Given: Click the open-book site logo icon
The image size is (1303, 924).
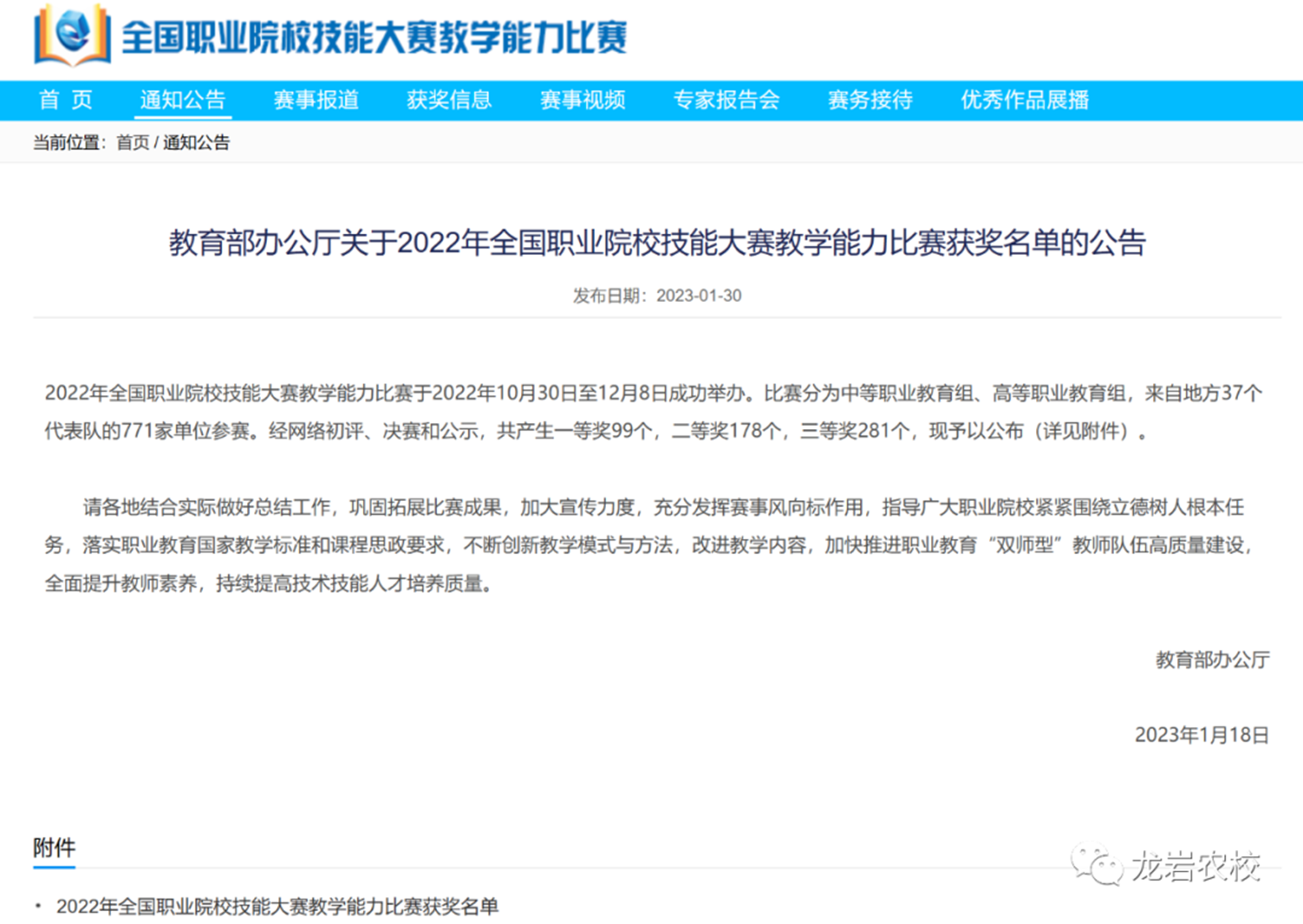Looking at the screenshot, I should 72,36.
